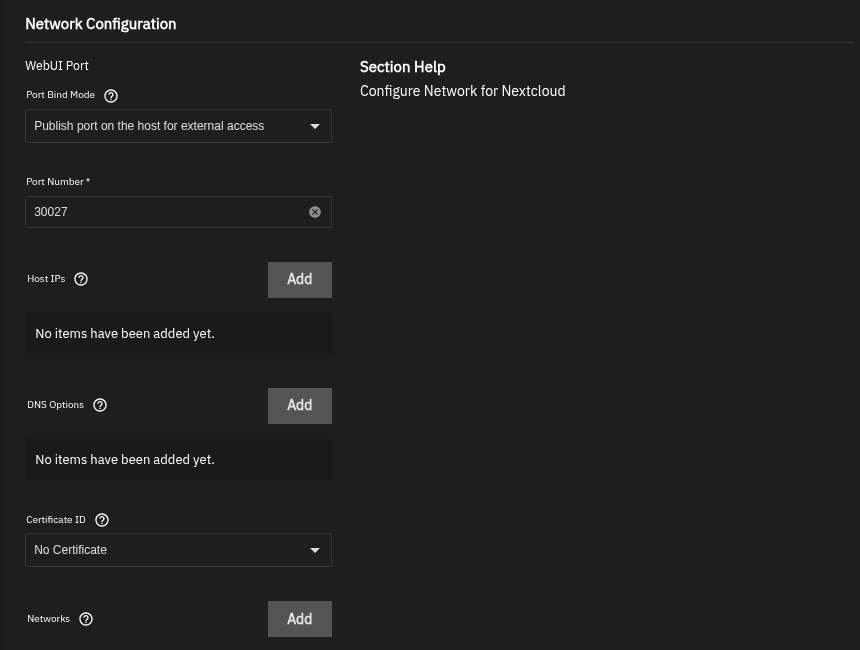View Networks help tooltip icon

pyautogui.click(x=86, y=619)
